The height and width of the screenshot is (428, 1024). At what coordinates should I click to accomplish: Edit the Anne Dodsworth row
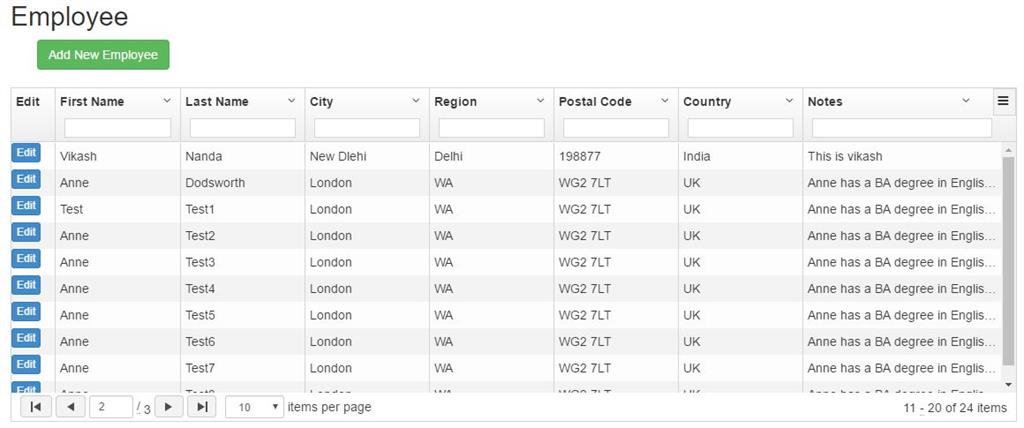pos(26,179)
